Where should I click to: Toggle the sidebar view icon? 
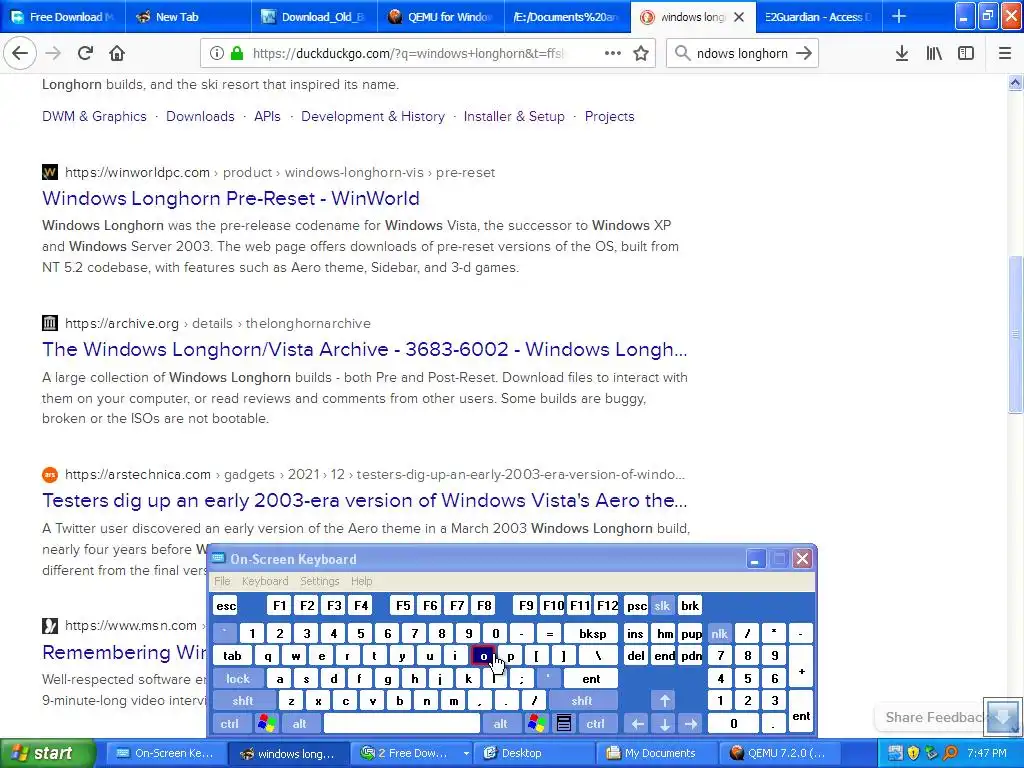966,53
